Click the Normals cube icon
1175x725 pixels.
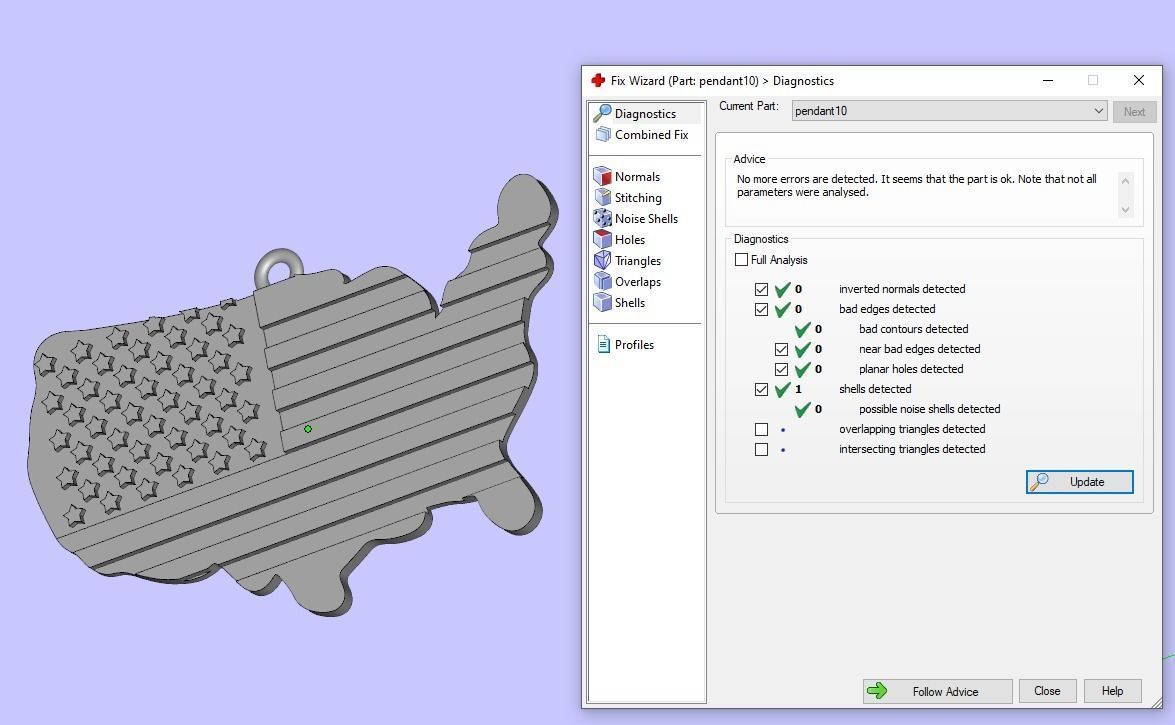602,176
